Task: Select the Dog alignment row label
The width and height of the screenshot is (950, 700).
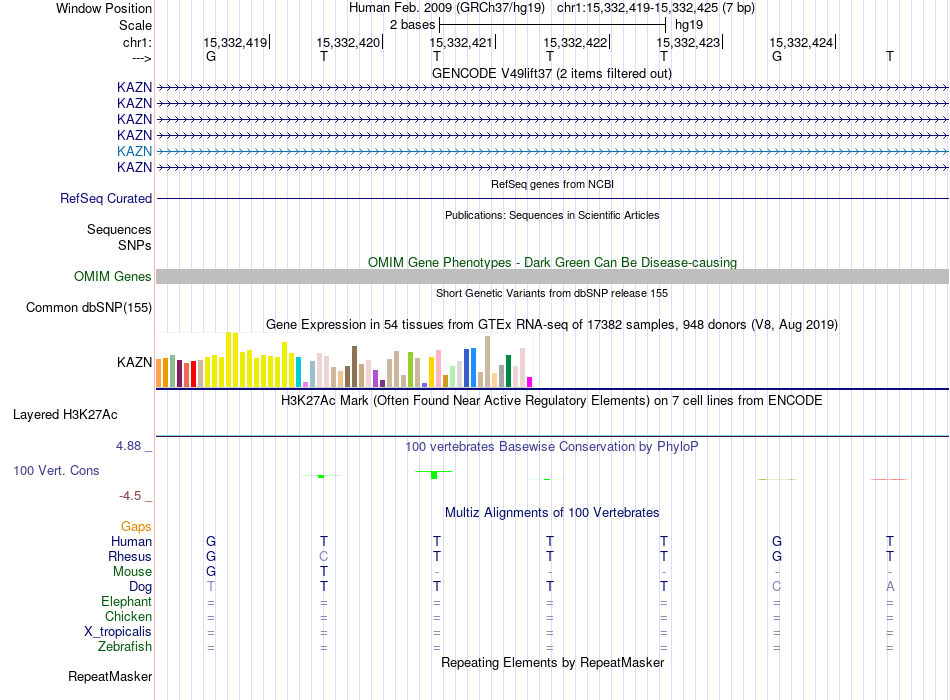Action: (x=141, y=587)
